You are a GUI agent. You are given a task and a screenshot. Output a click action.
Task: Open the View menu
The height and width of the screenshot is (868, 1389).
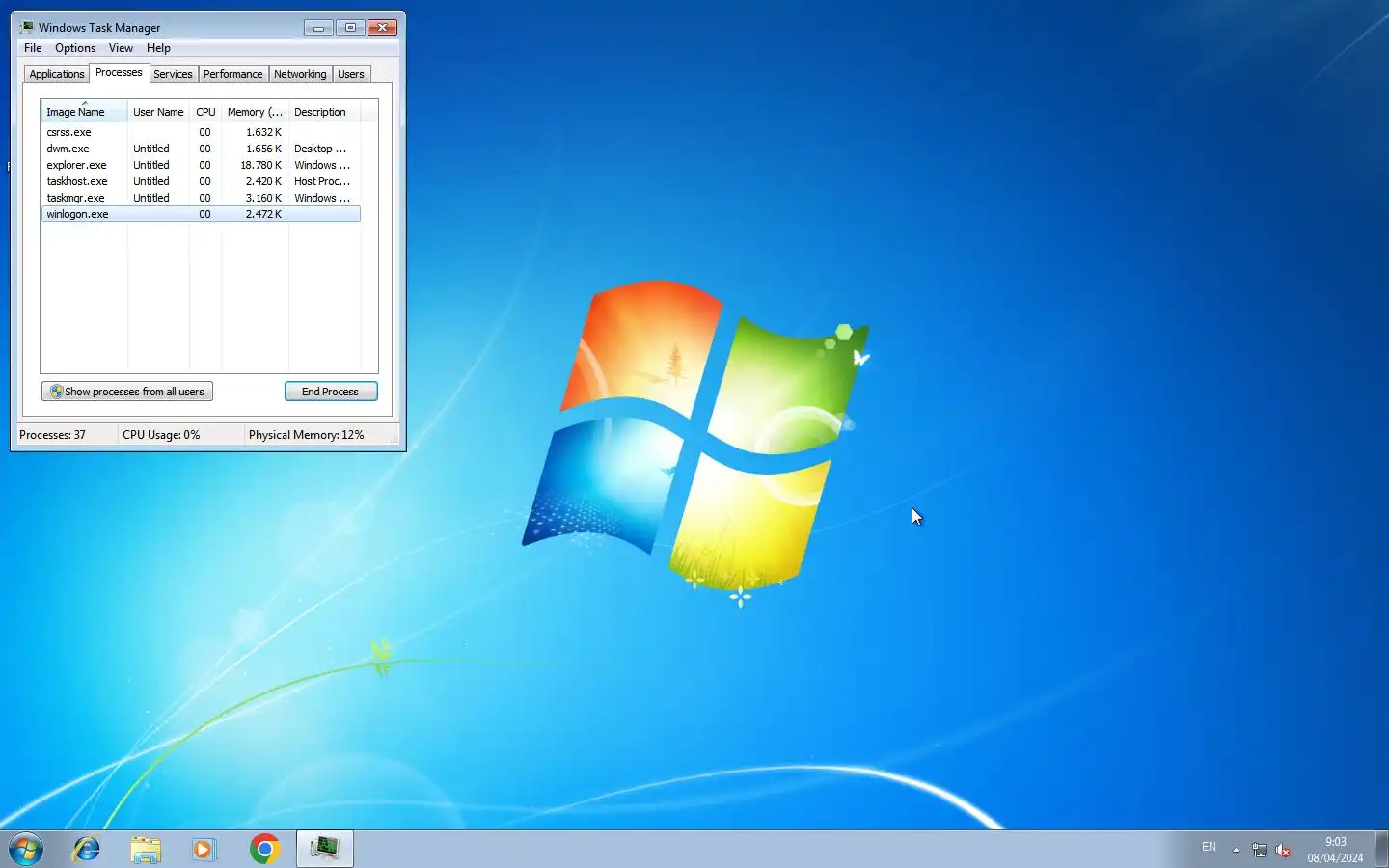121,48
